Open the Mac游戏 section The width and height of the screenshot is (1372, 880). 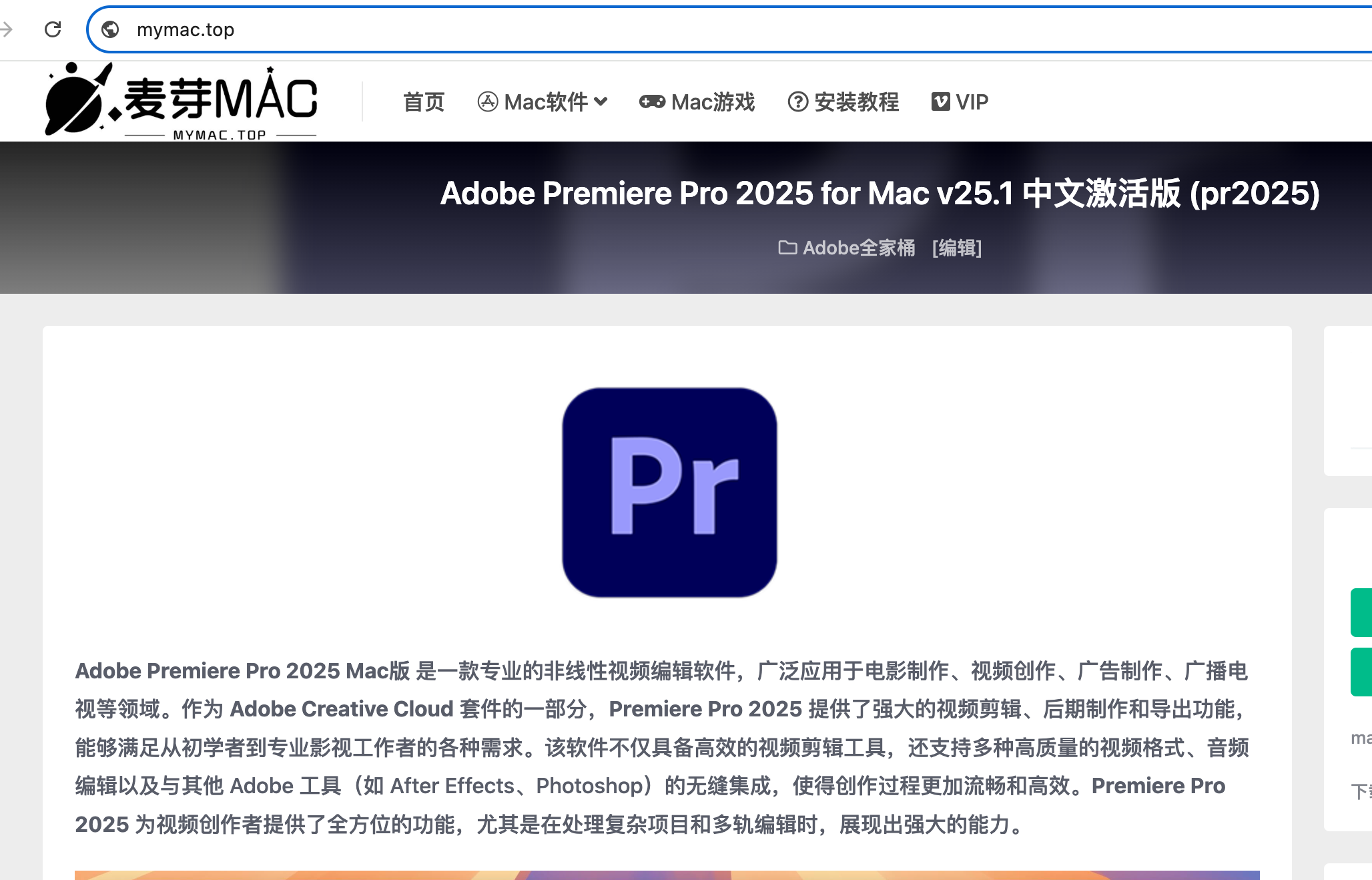tap(713, 102)
